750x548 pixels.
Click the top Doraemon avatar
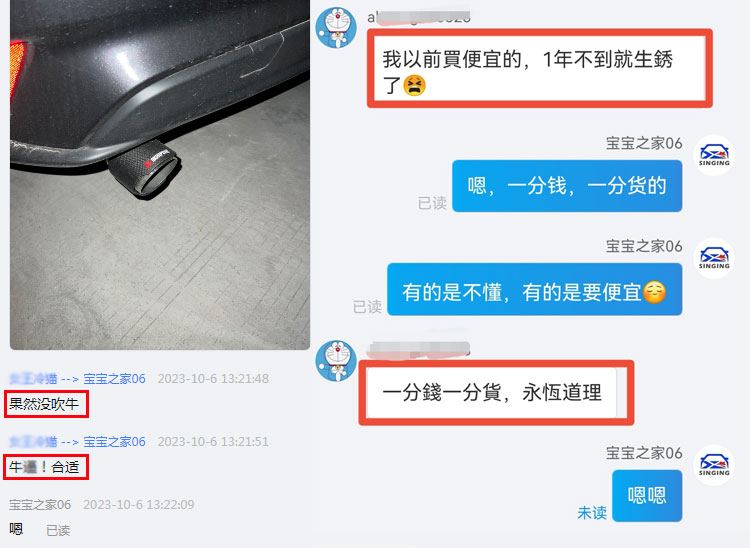336,28
